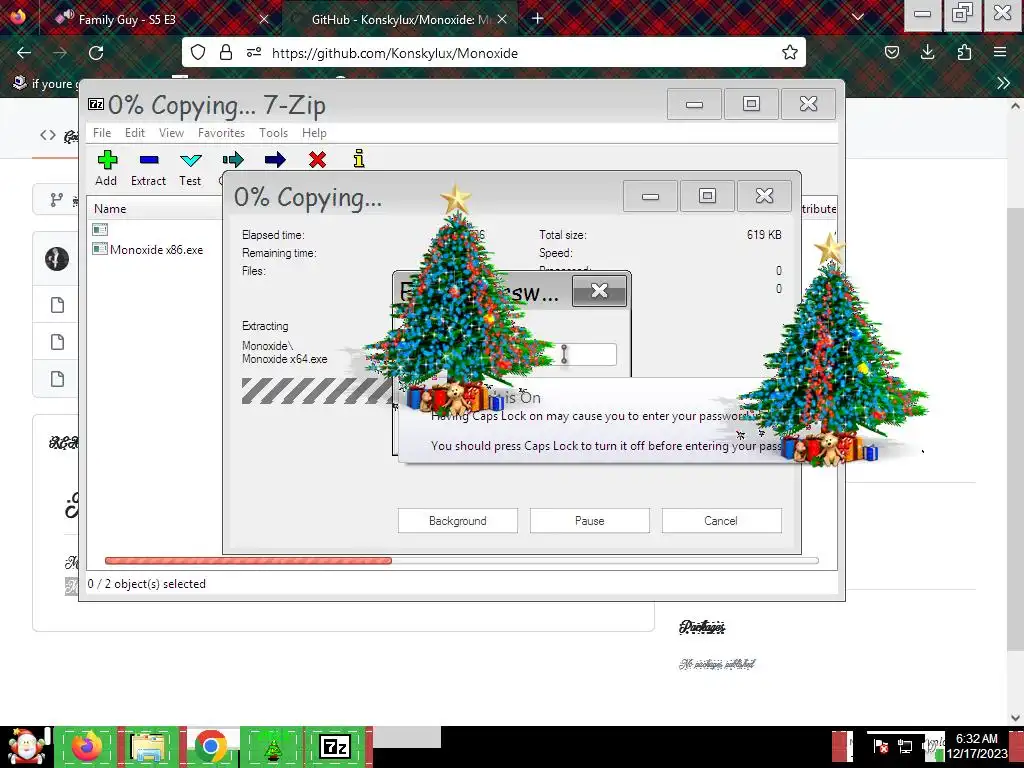Click the 7-Zip taskbar icon
Image resolution: width=1024 pixels, height=768 pixels.
click(x=334, y=747)
